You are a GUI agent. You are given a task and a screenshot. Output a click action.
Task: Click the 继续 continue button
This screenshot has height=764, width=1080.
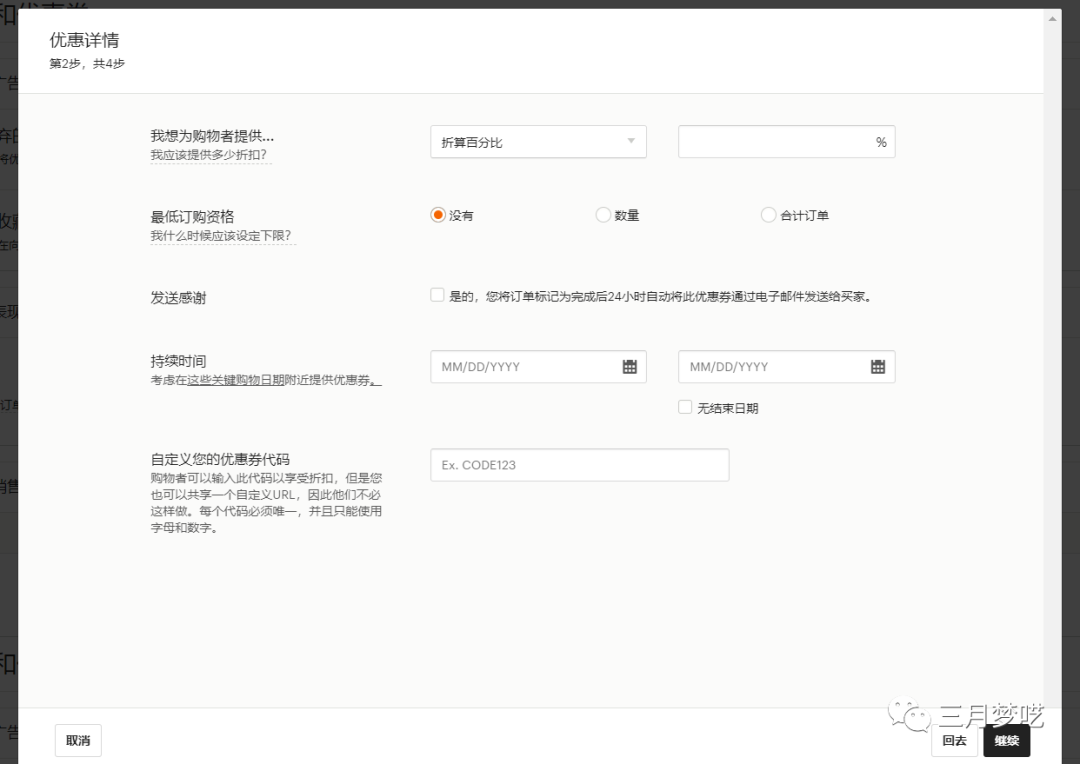pyautogui.click(x=1006, y=740)
